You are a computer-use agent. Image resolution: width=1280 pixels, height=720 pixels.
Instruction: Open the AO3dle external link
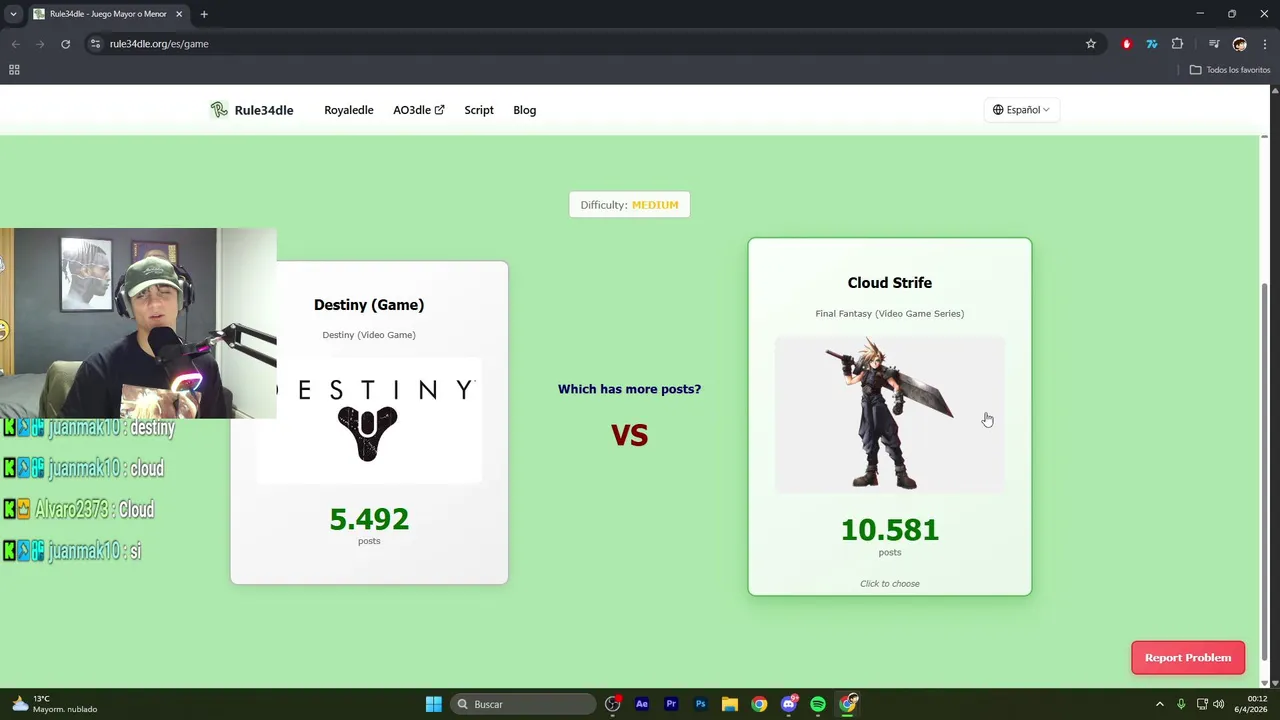(419, 110)
